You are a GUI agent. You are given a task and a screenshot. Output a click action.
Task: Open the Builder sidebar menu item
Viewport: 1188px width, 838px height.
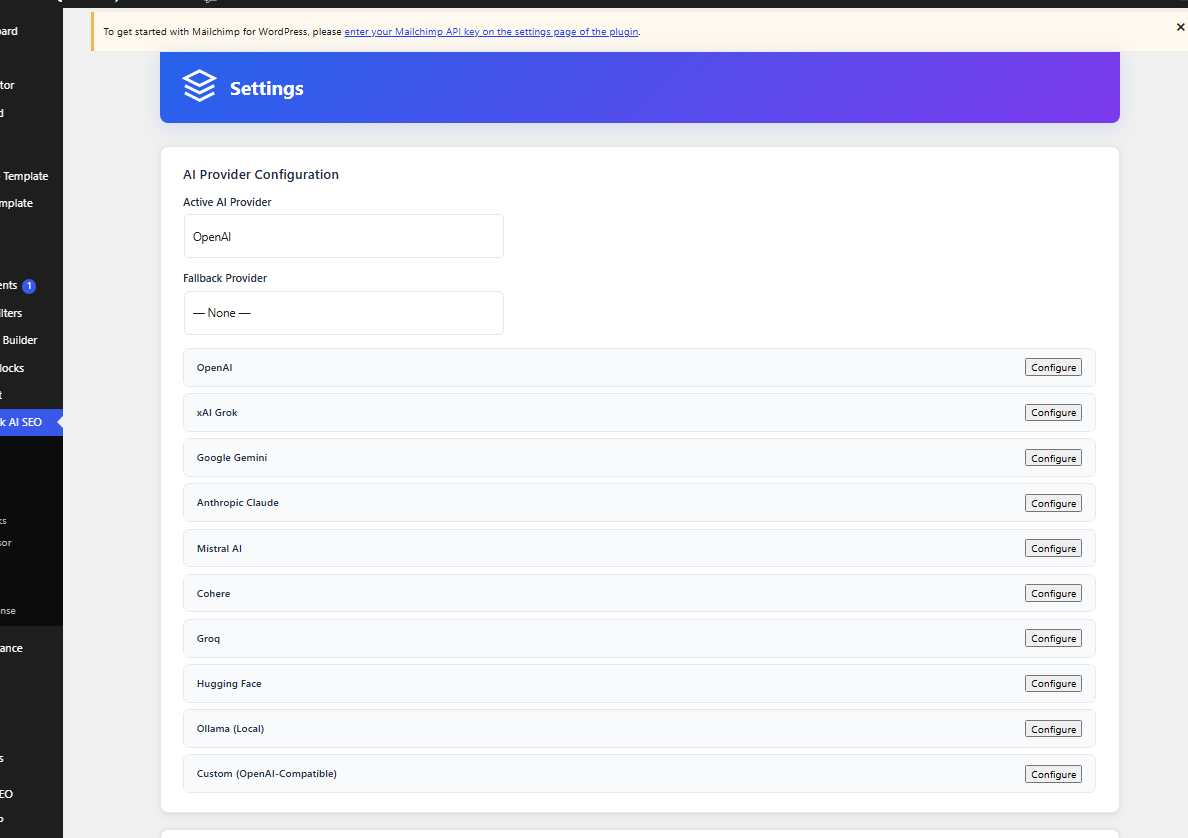pos(20,340)
